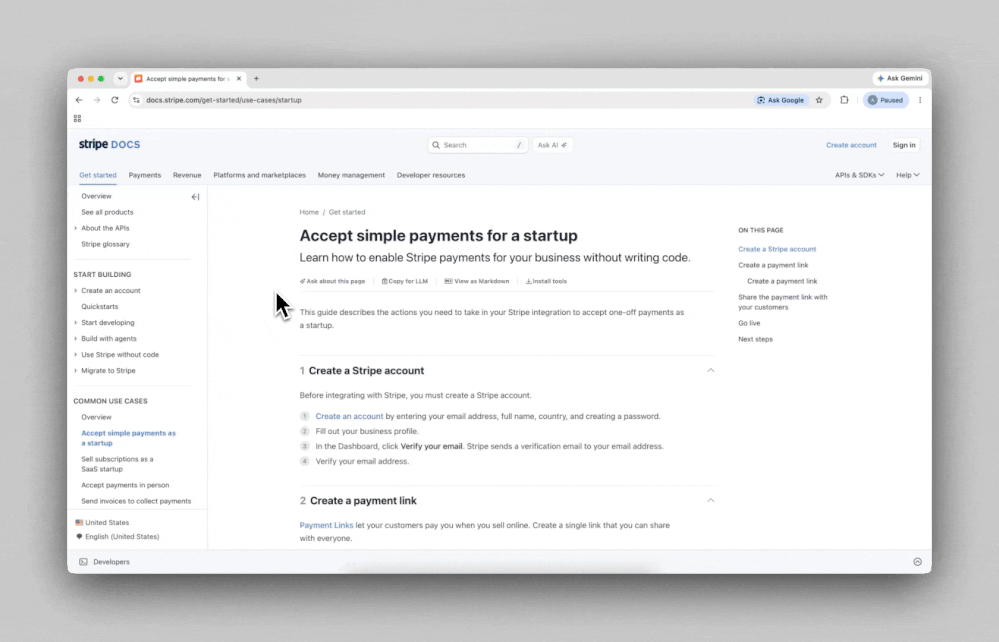Jump to Share the payment link section
Screen dimensions: 999x642
pyautogui.click(x=782, y=302)
